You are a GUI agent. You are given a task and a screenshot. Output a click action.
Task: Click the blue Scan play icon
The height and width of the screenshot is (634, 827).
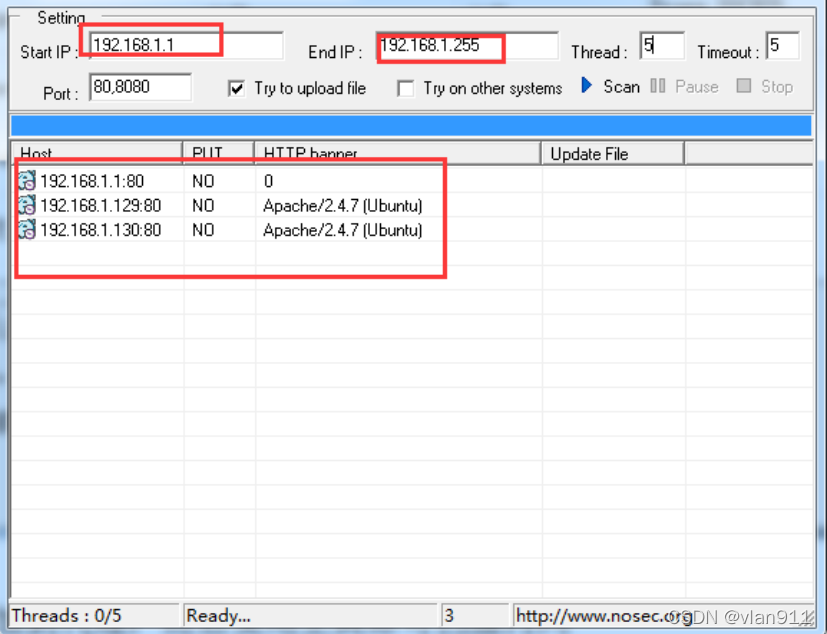(x=586, y=85)
